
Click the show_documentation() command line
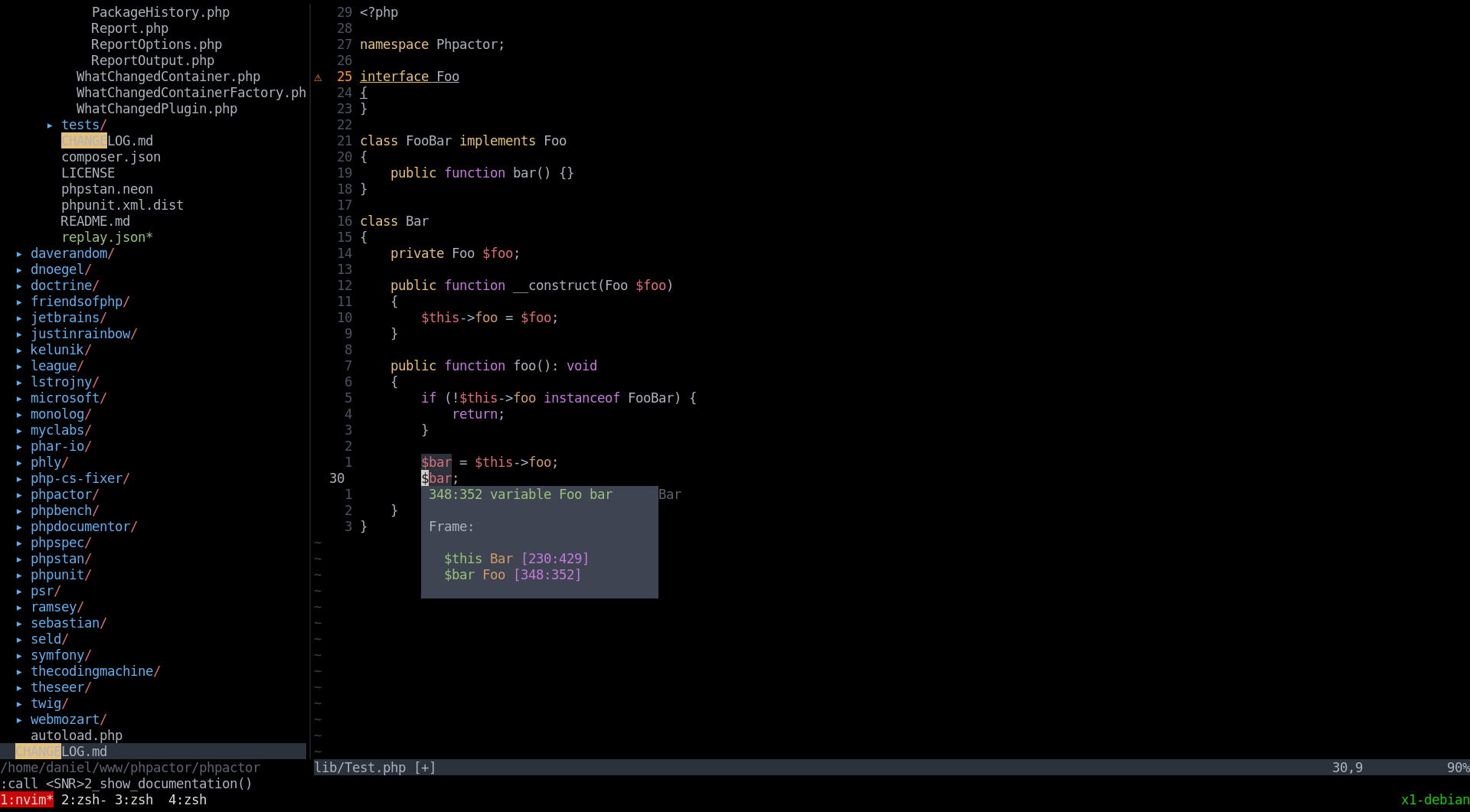click(126, 784)
